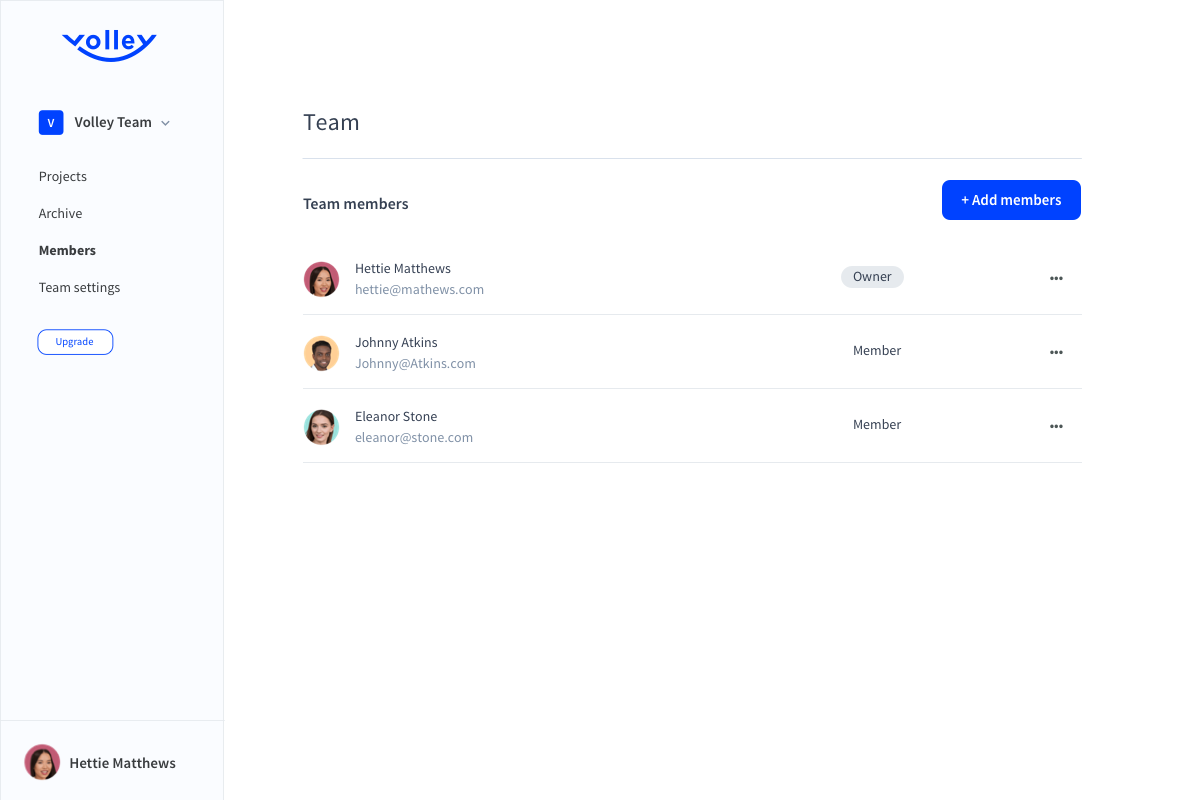
Task: Click the eleanor@stone.com email address
Action: (x=414, y=438)
